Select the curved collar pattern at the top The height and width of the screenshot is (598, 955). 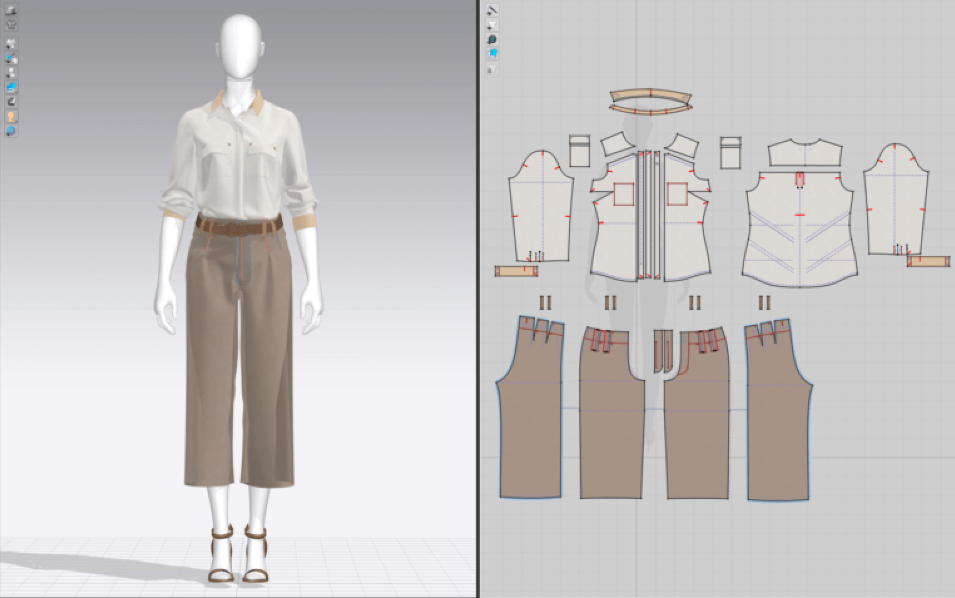click(649, 97)
